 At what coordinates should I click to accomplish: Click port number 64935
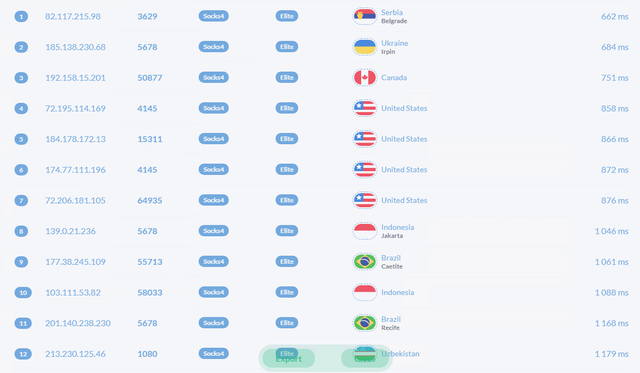point(150,200)
